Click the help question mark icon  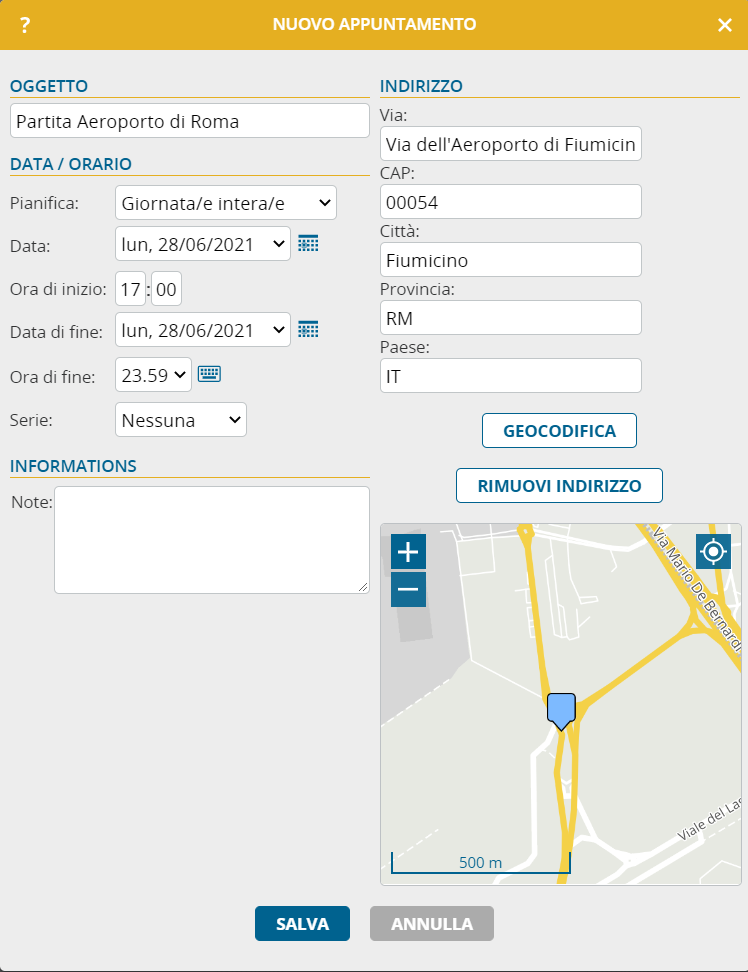coord(25,25)
